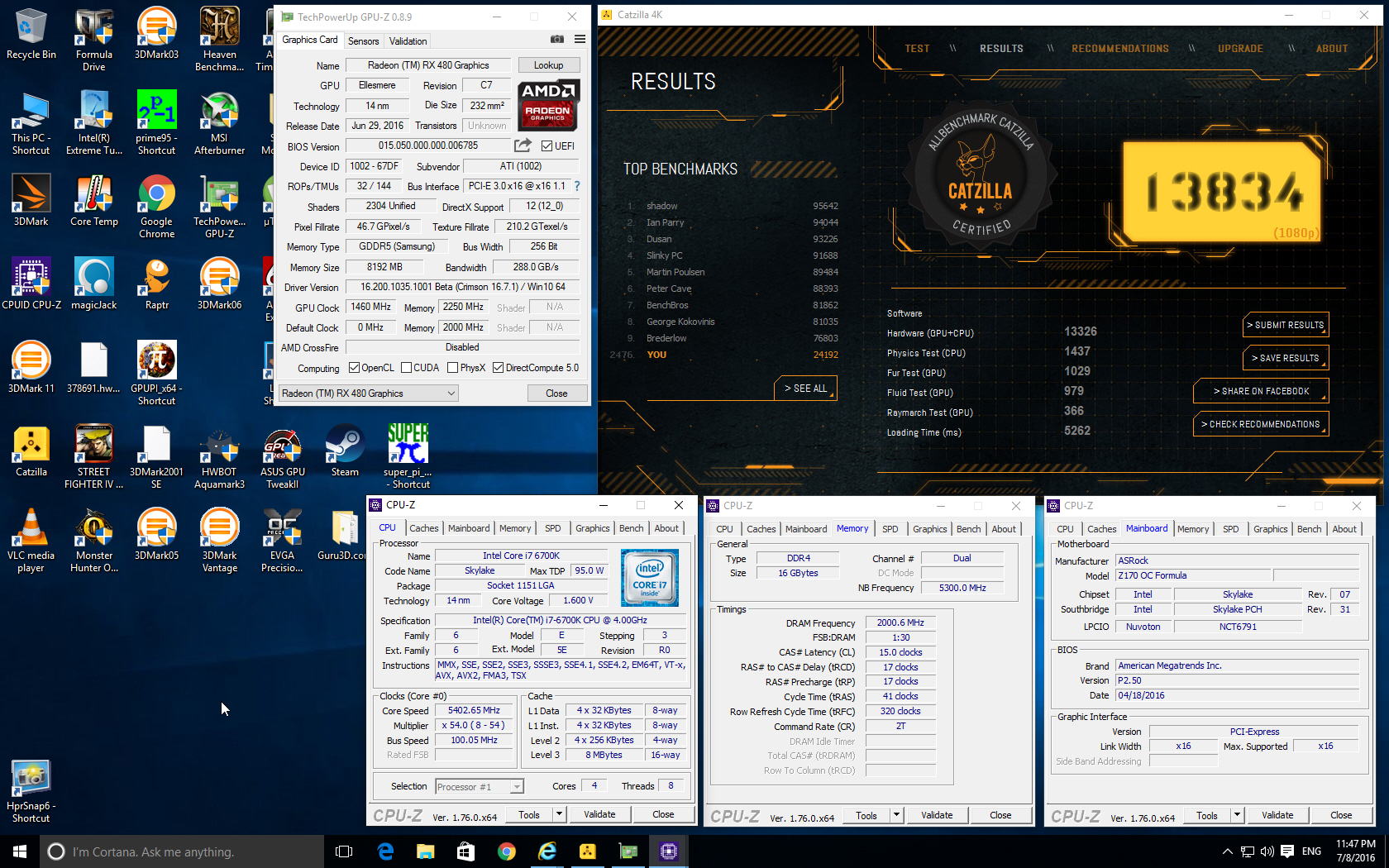This screenshot has width=1389, height=868.
Task: Click in Cortana search box
Action: [182, 851]
